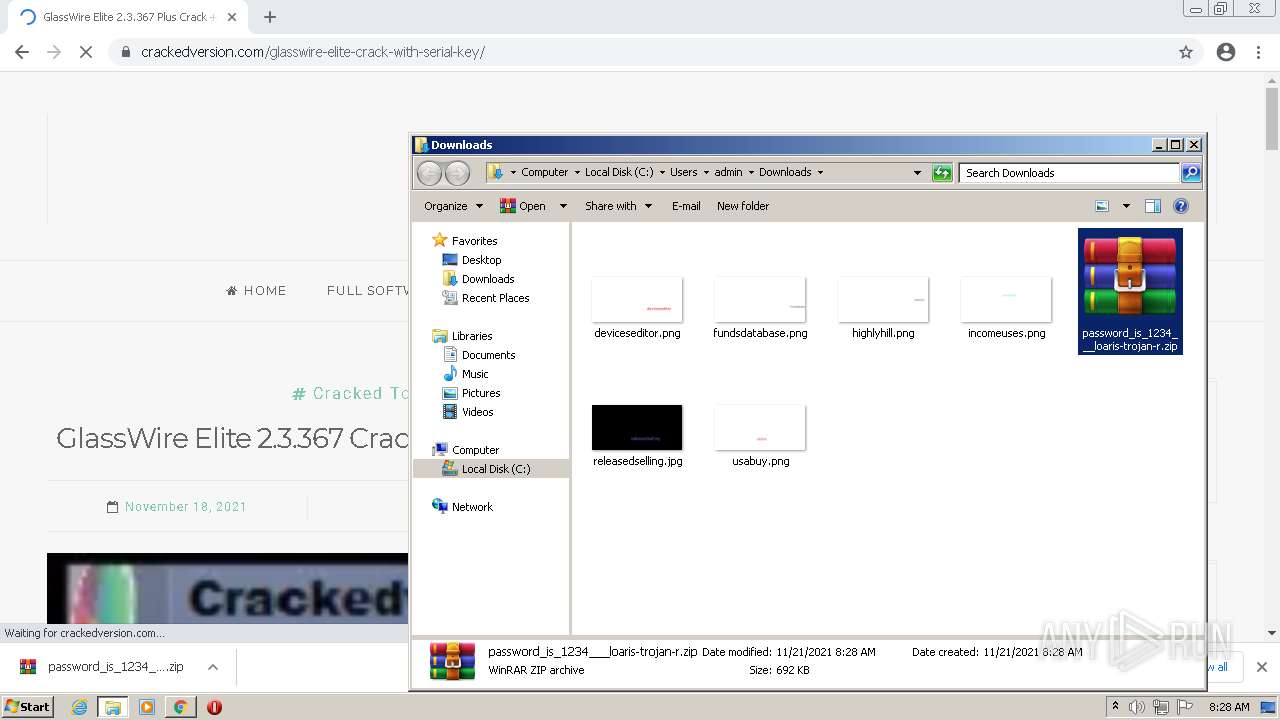Screen dimensions: 1280x720
Task: Click admin segment in address breadcrumb
Action: tap(728, 172)
